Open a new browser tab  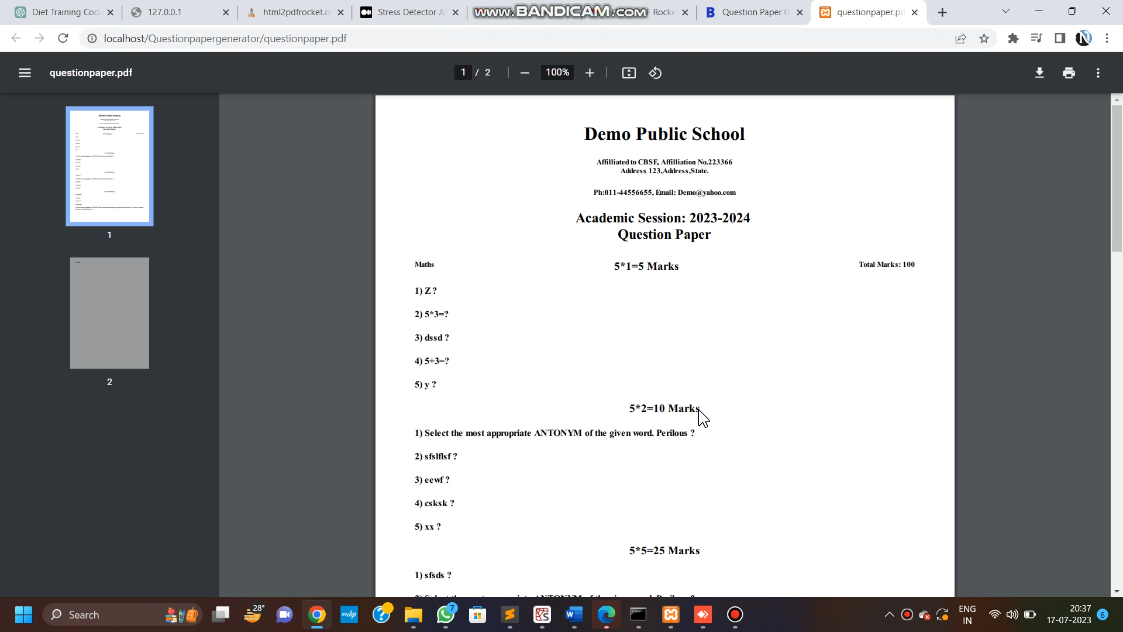[x=943, y=12]
